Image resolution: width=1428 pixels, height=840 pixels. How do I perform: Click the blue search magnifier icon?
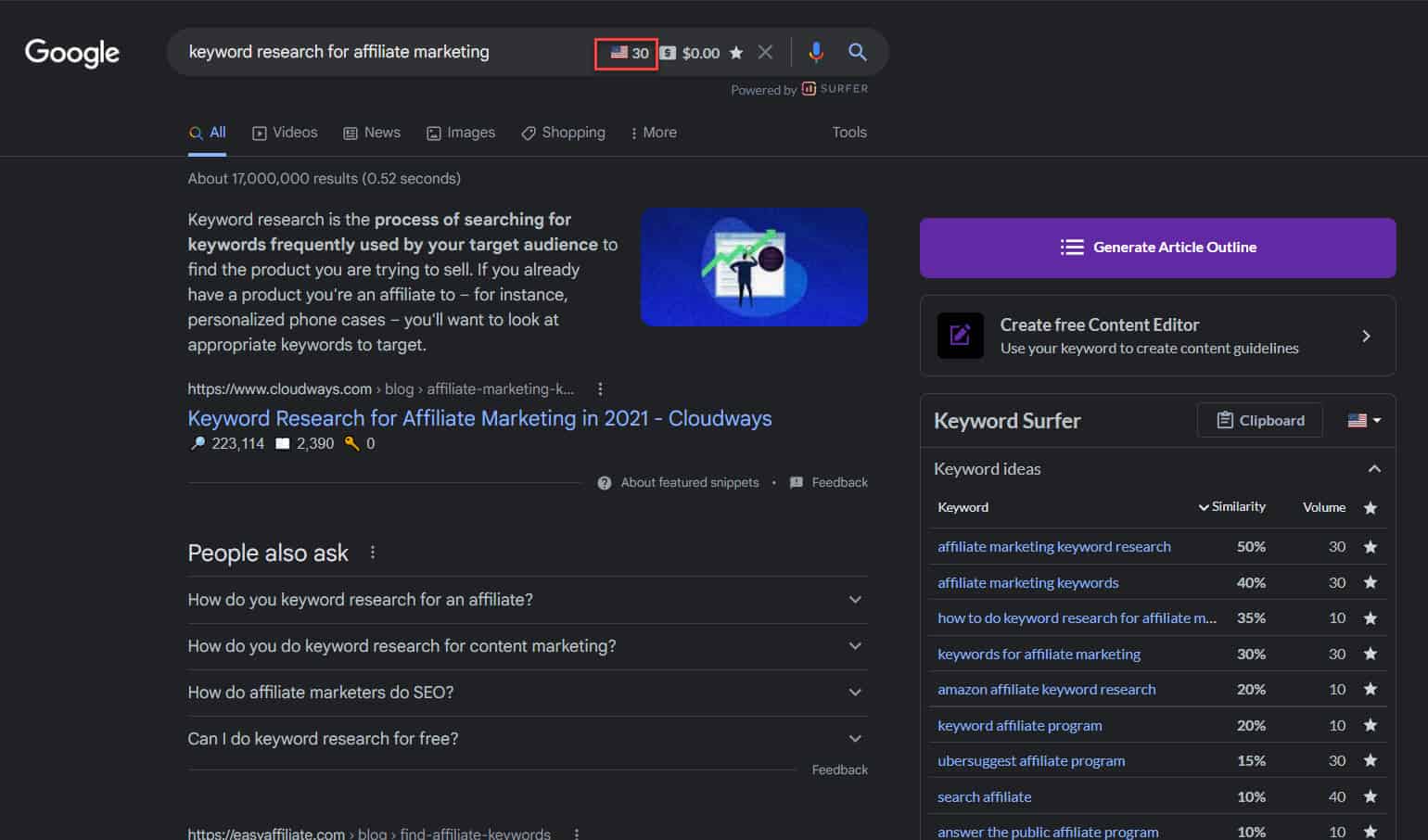tap(858, 52)
